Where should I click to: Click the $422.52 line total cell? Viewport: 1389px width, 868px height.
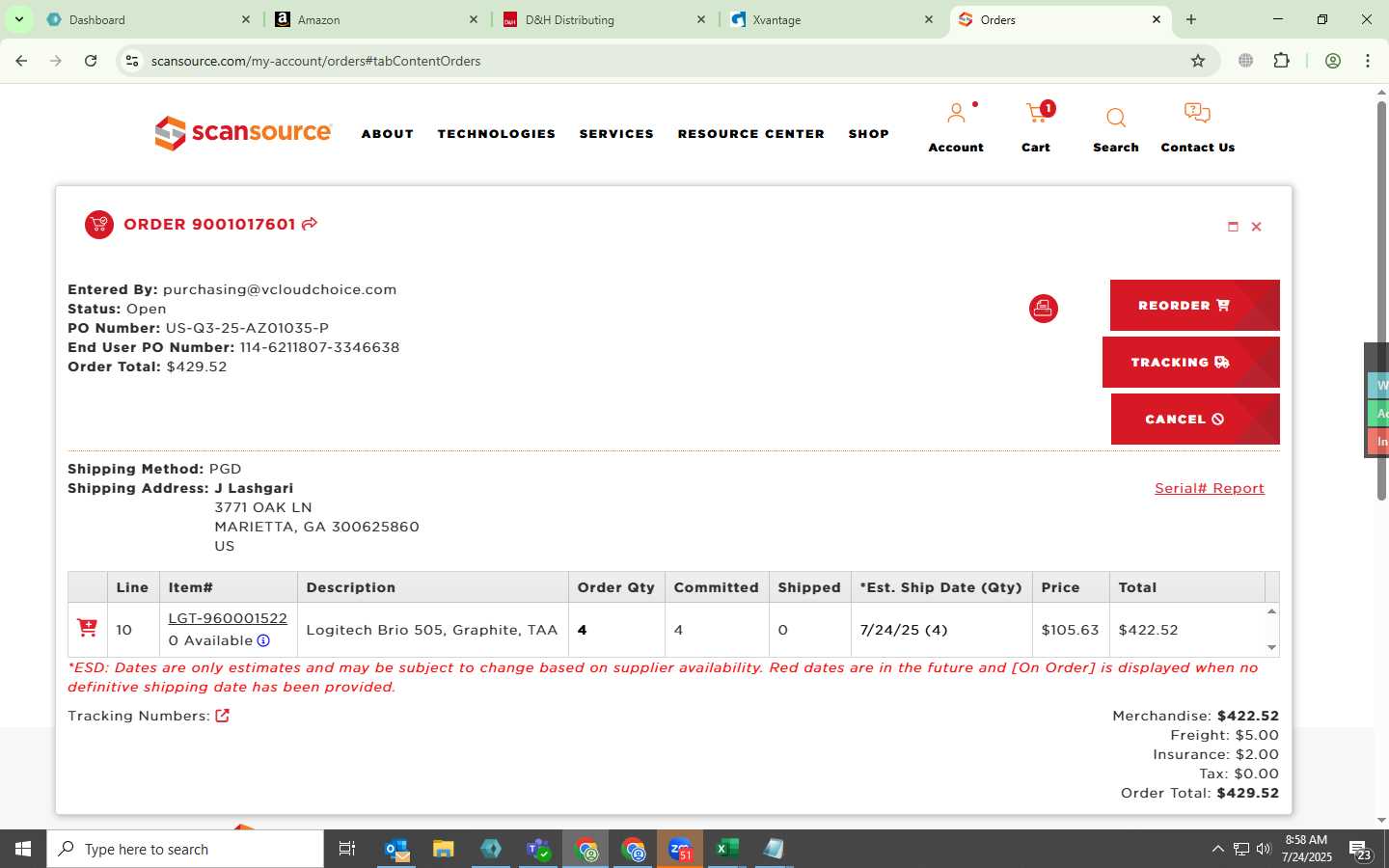[1187, 630]
